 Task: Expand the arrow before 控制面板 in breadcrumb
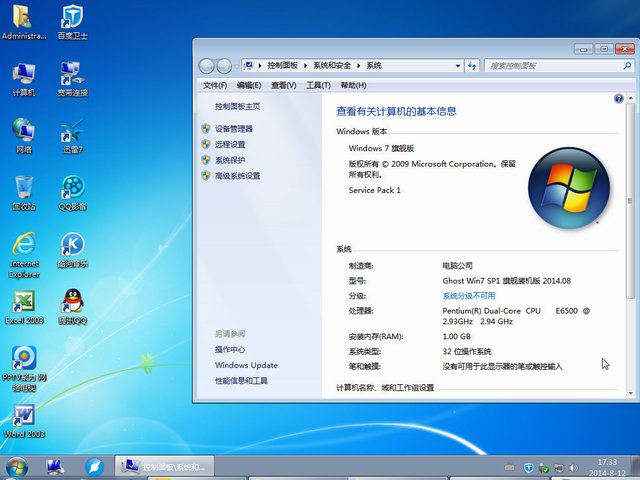(260, 66)
